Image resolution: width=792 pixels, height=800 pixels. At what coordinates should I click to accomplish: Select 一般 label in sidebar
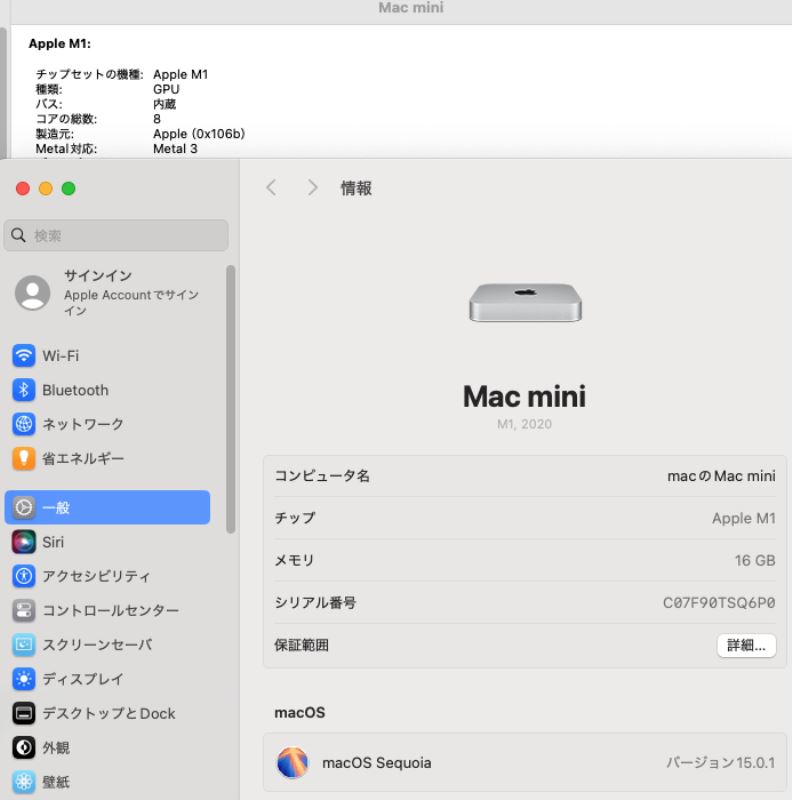pyautogui.click(x=56, y=508)
